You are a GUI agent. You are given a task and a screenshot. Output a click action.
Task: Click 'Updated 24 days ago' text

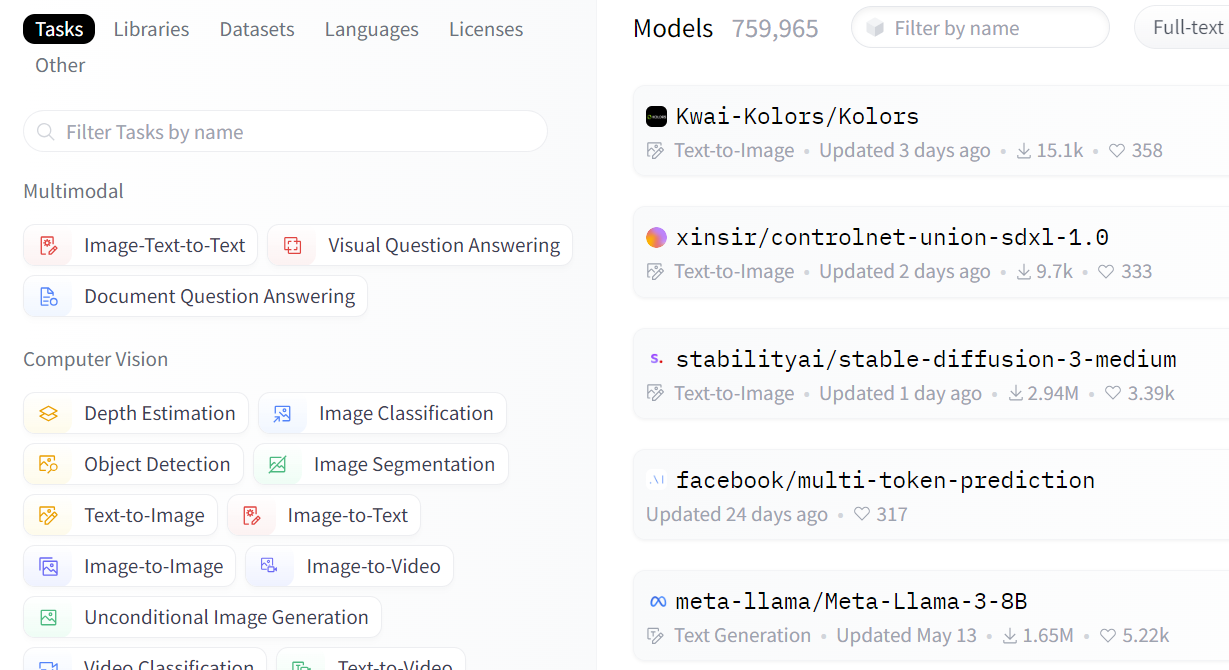[737, 515]
